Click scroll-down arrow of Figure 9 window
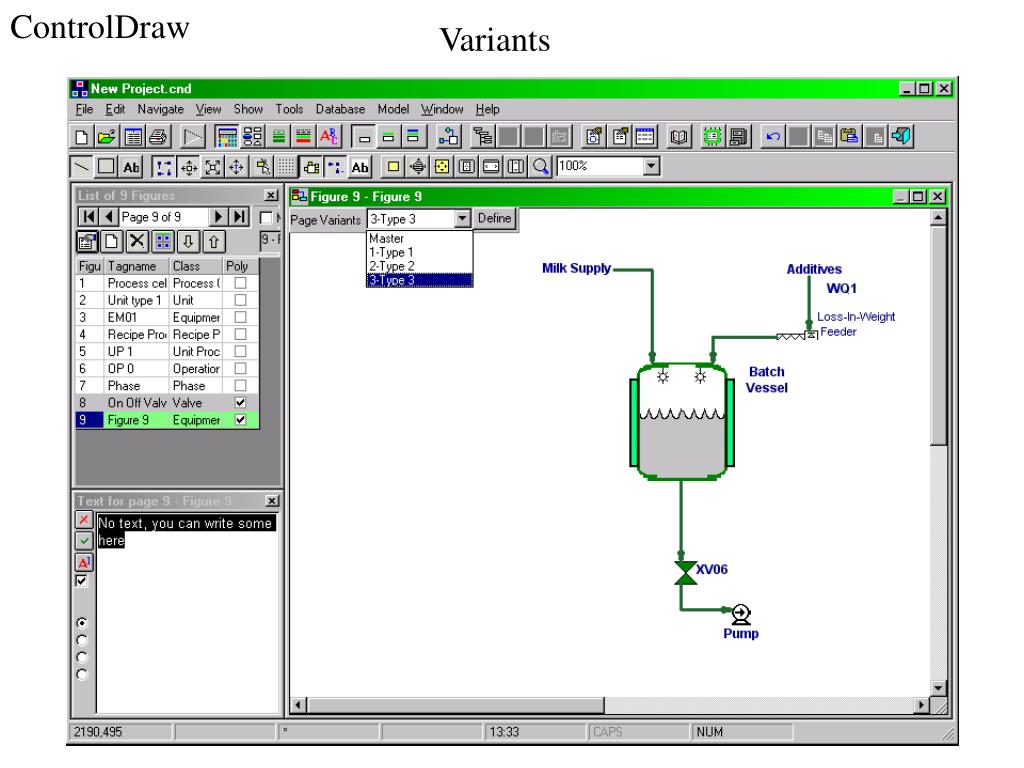 point(938,688)
